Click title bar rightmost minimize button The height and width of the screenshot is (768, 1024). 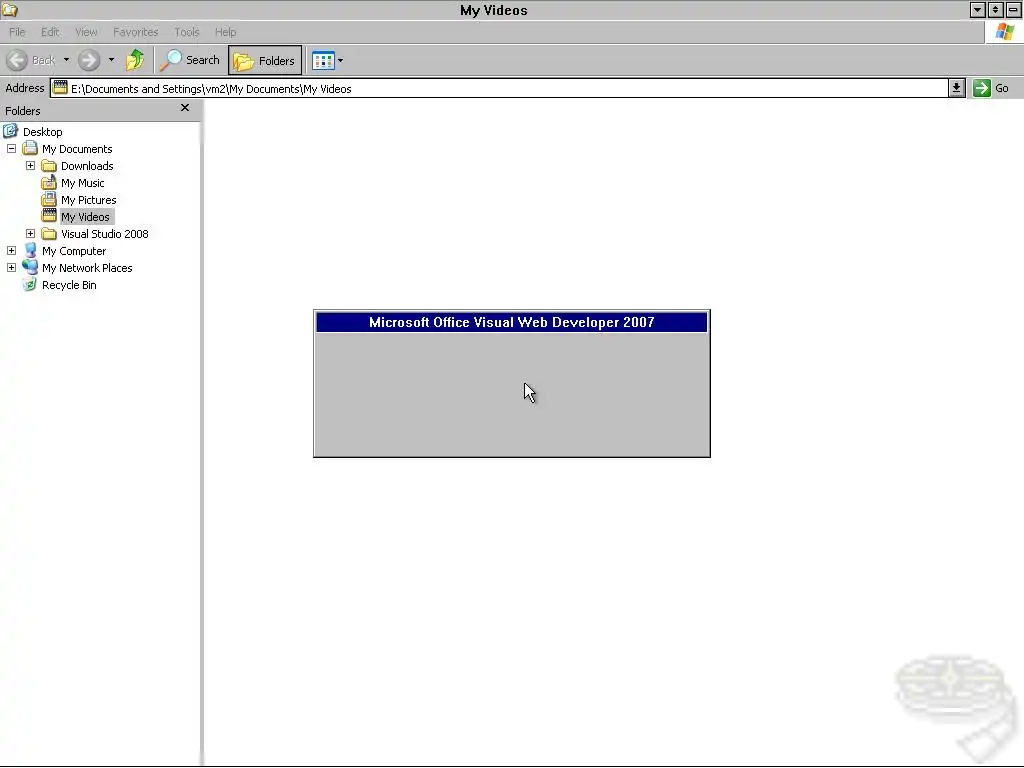pyautogui.click(x=1013, y=10)
